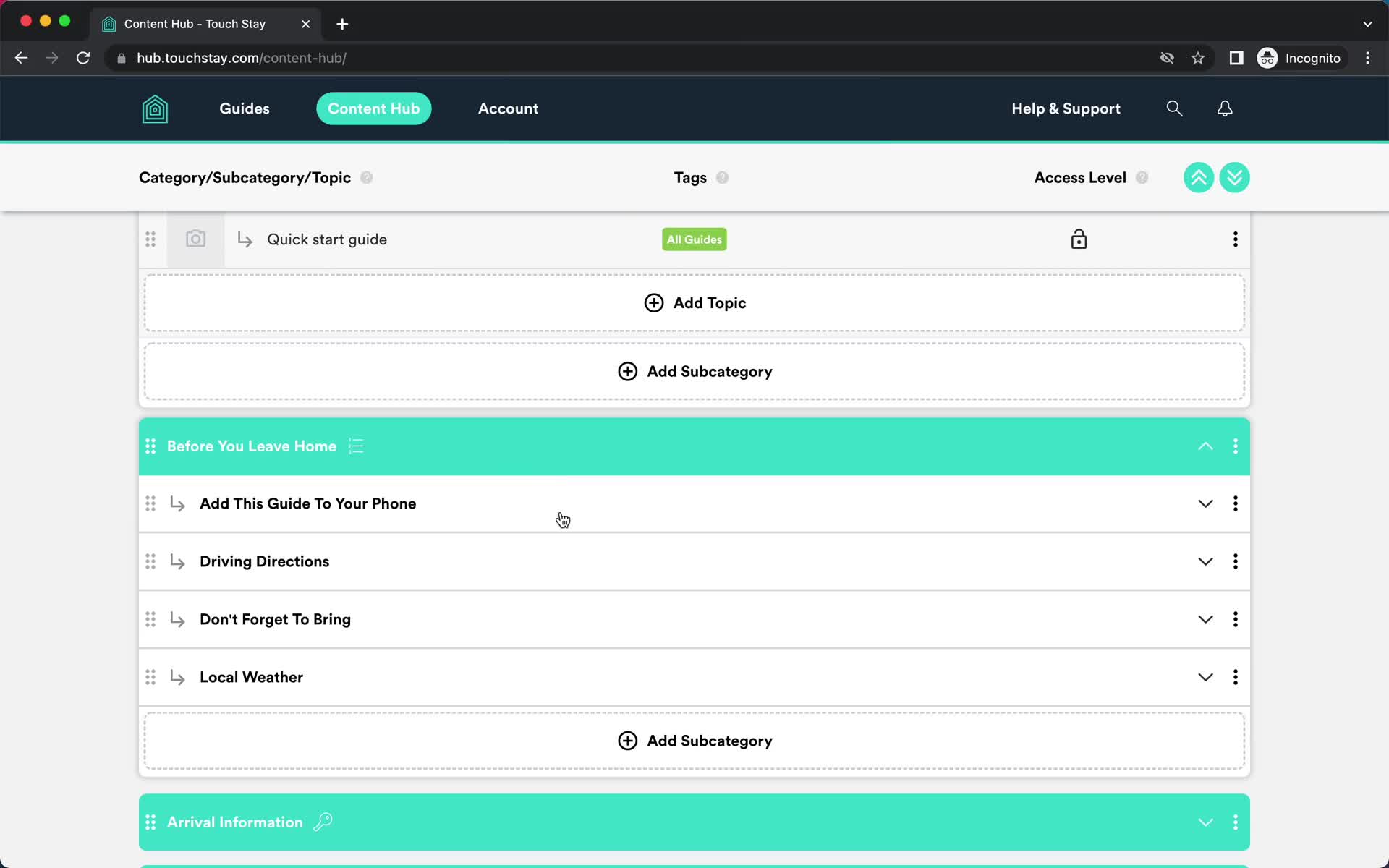Click Add Topic button
The image size is (1389, 868).
(x=694, y=303)
